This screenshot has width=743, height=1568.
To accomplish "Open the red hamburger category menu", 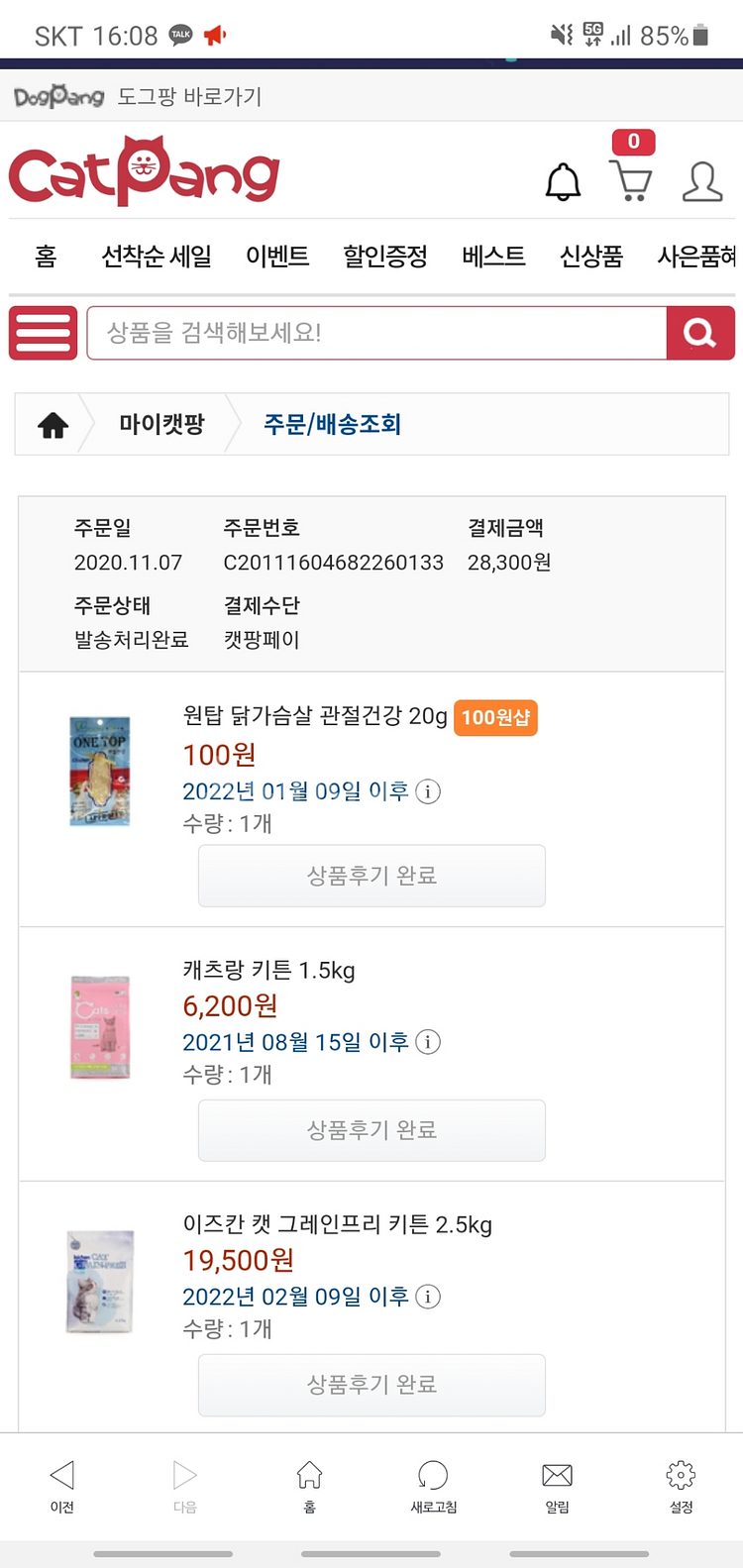I will point(44,333).
